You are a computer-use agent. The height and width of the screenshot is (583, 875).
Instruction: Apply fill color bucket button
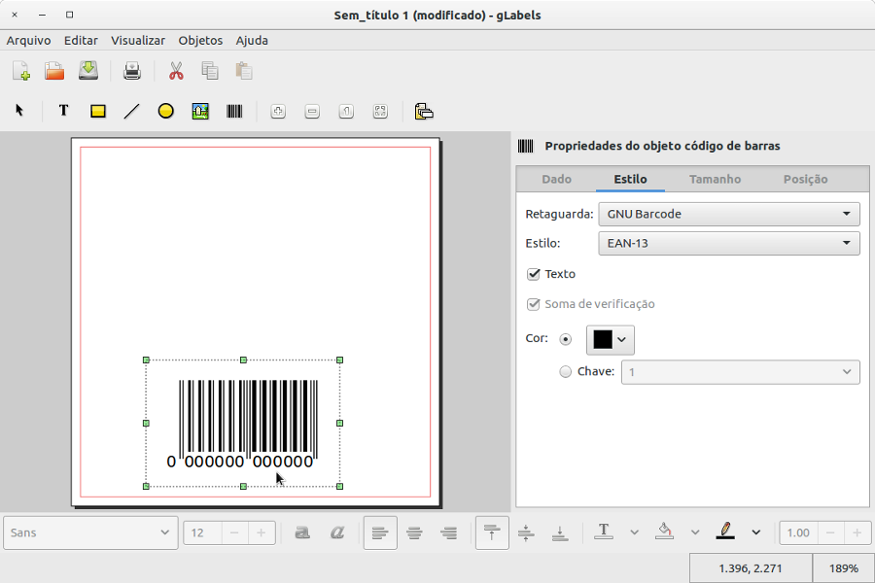[664, 532]
